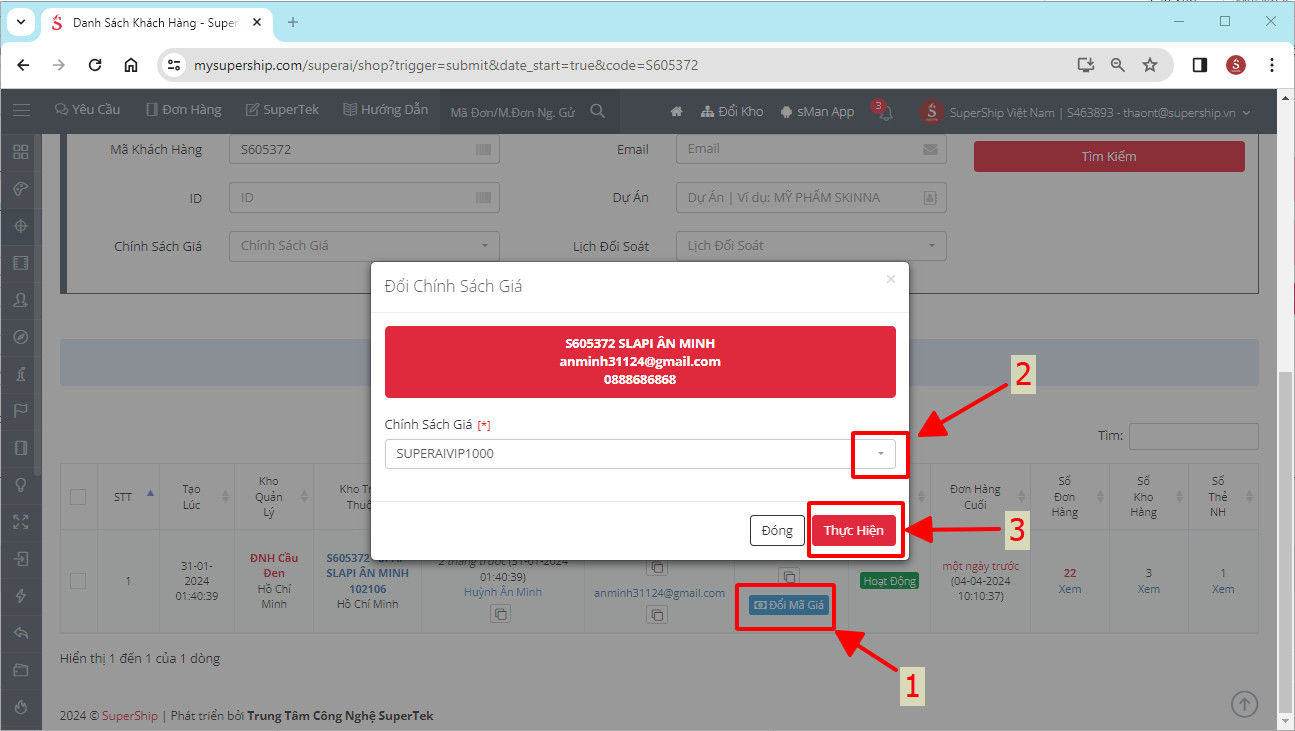Sort by the Đơn Hàng Cuối column

pyautogui.click(x=980, y=496)
